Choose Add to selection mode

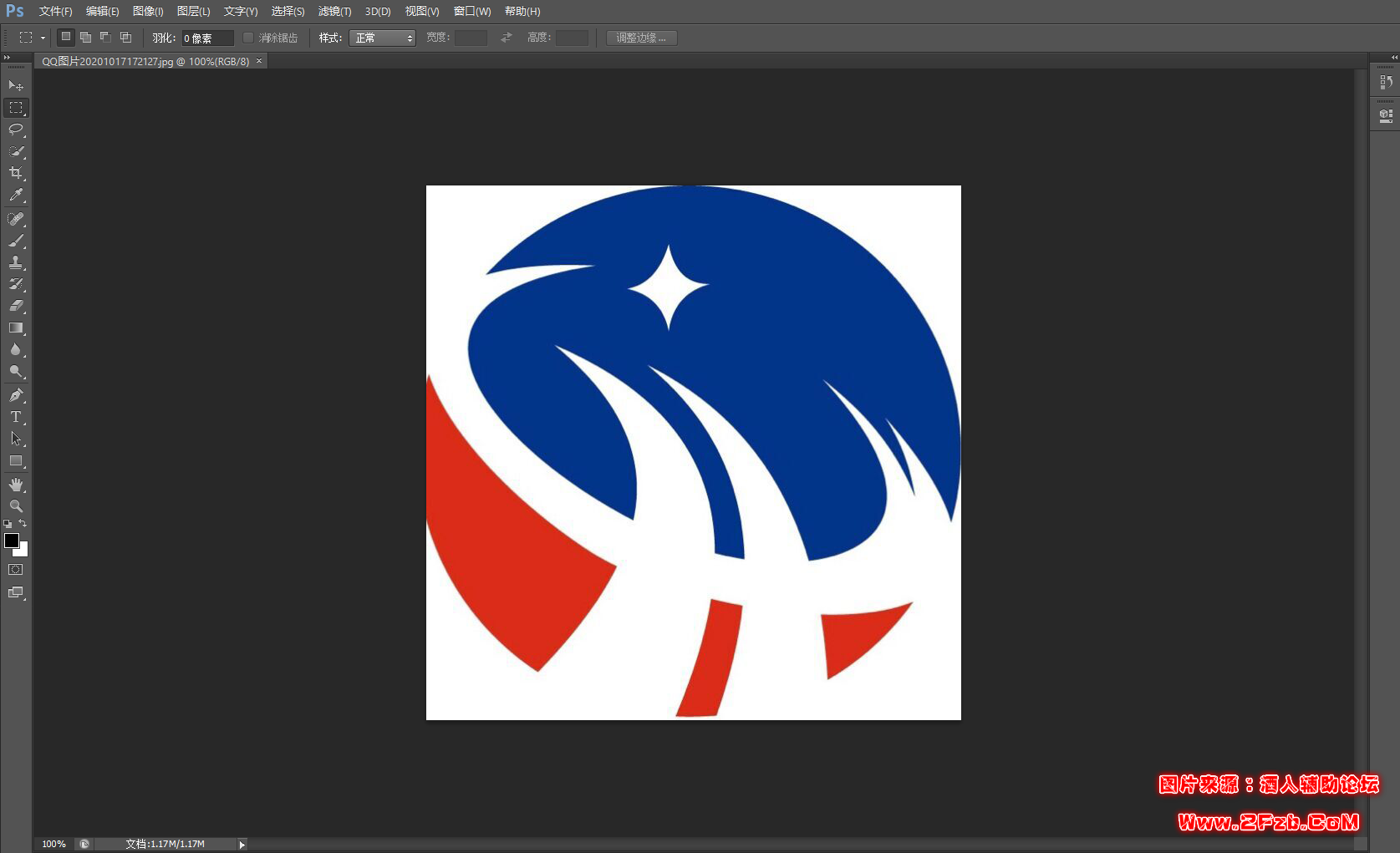click(85, 38)
